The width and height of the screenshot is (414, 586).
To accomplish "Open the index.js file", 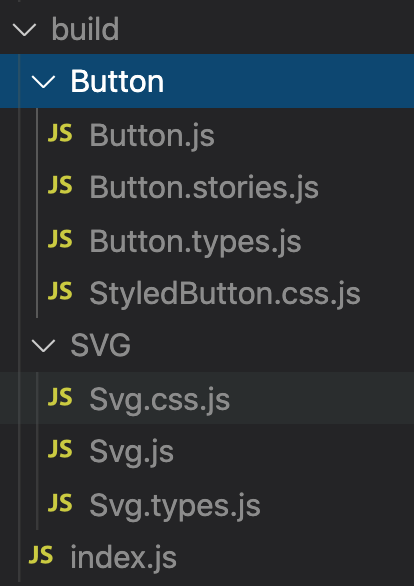I will [123, 558].
